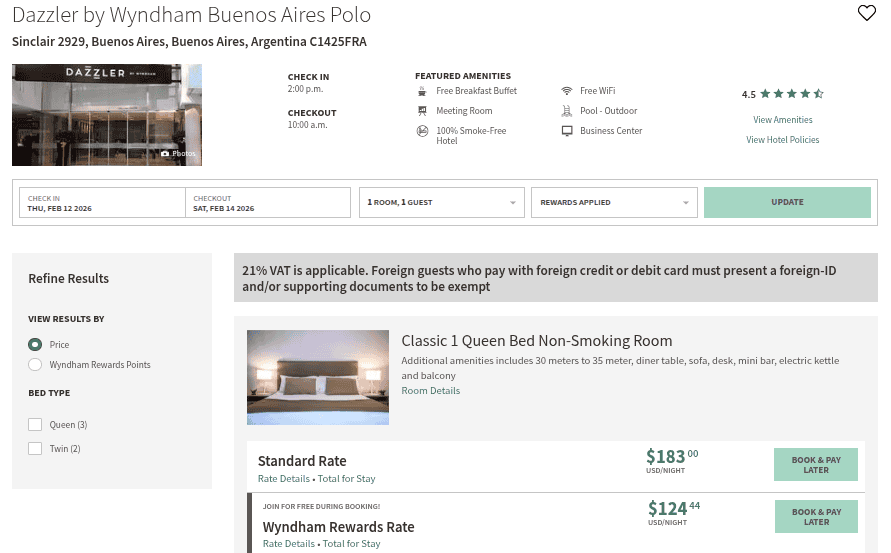Click the 2:00 p.m. check-in time
The image size is (891, 553).
tap(305, 89)
